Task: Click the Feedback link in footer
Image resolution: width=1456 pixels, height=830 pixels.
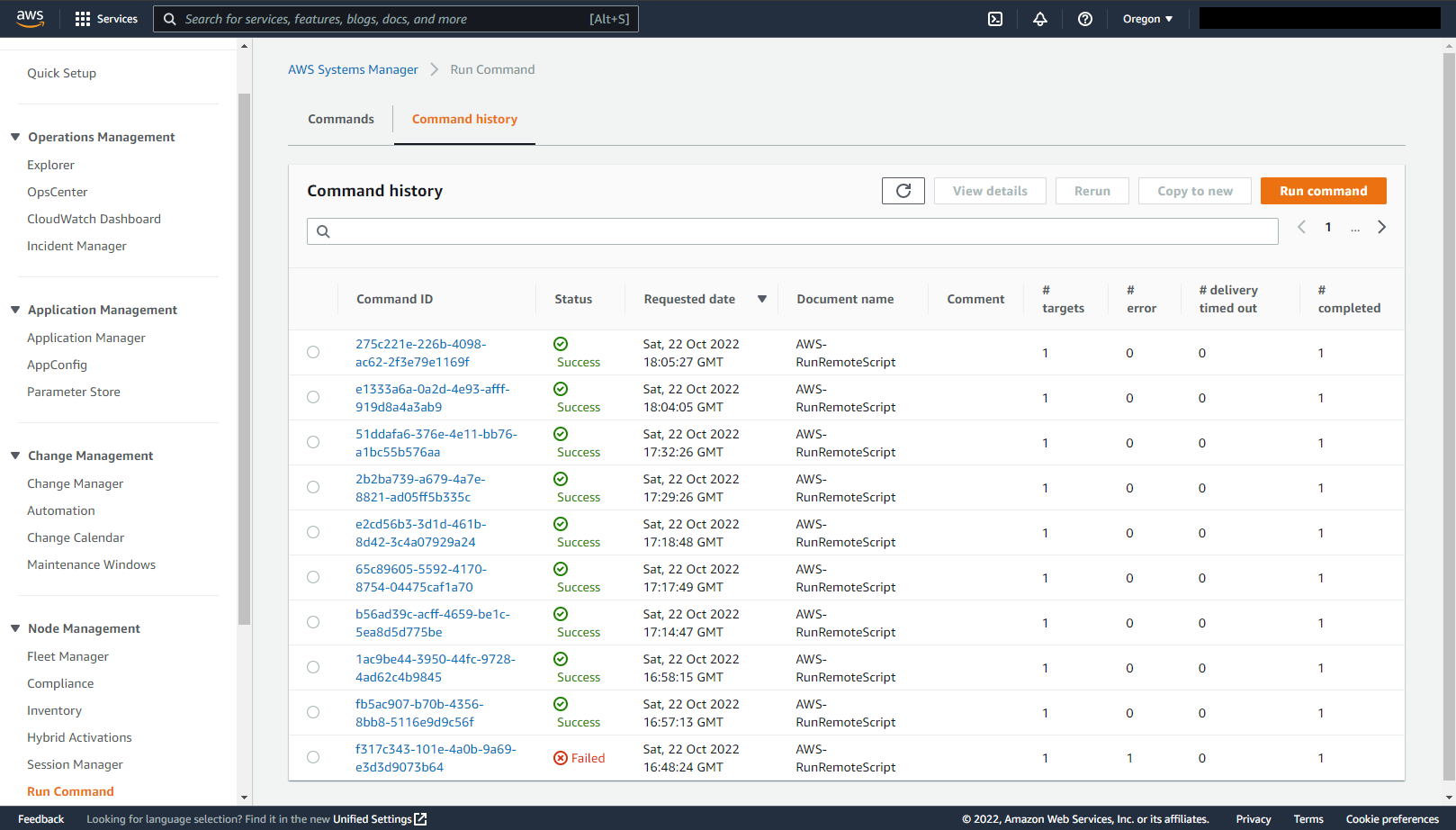Action: click(x=40, y=819)
